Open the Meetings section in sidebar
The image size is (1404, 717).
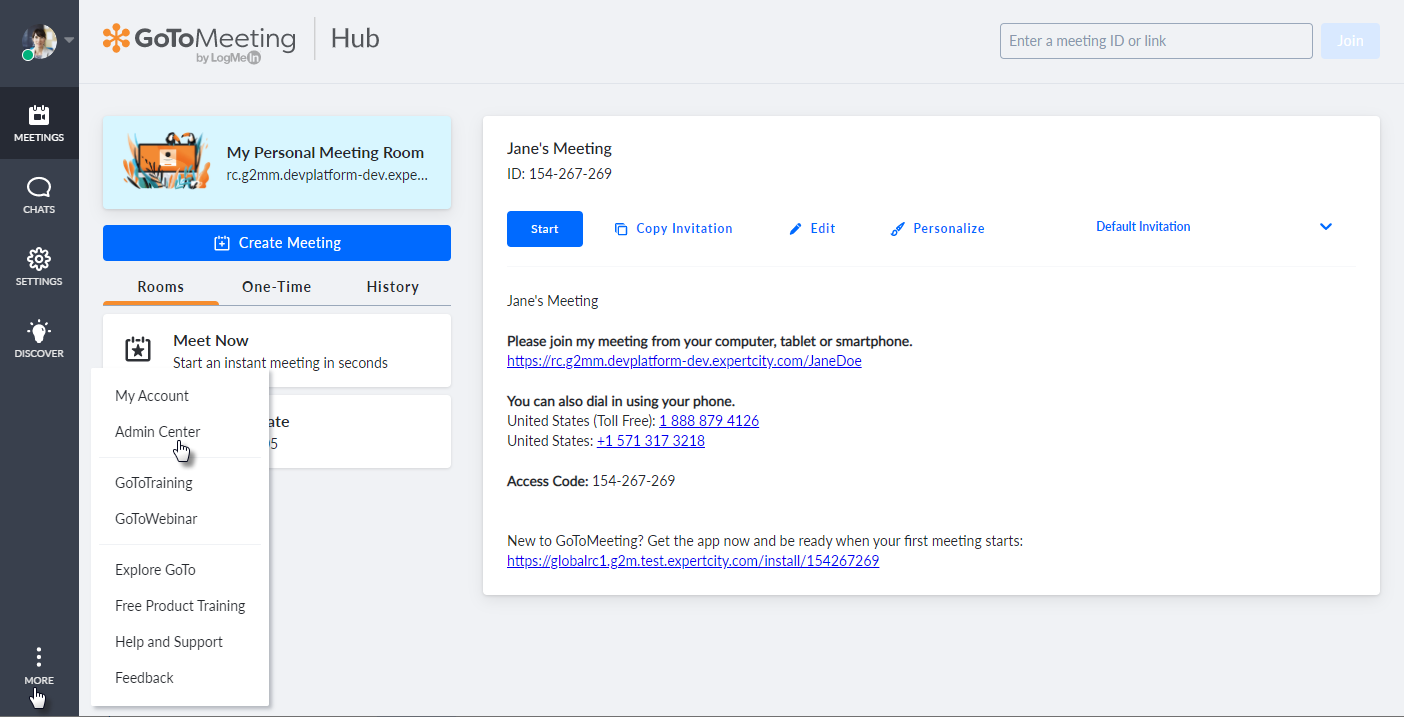(39, 123)
